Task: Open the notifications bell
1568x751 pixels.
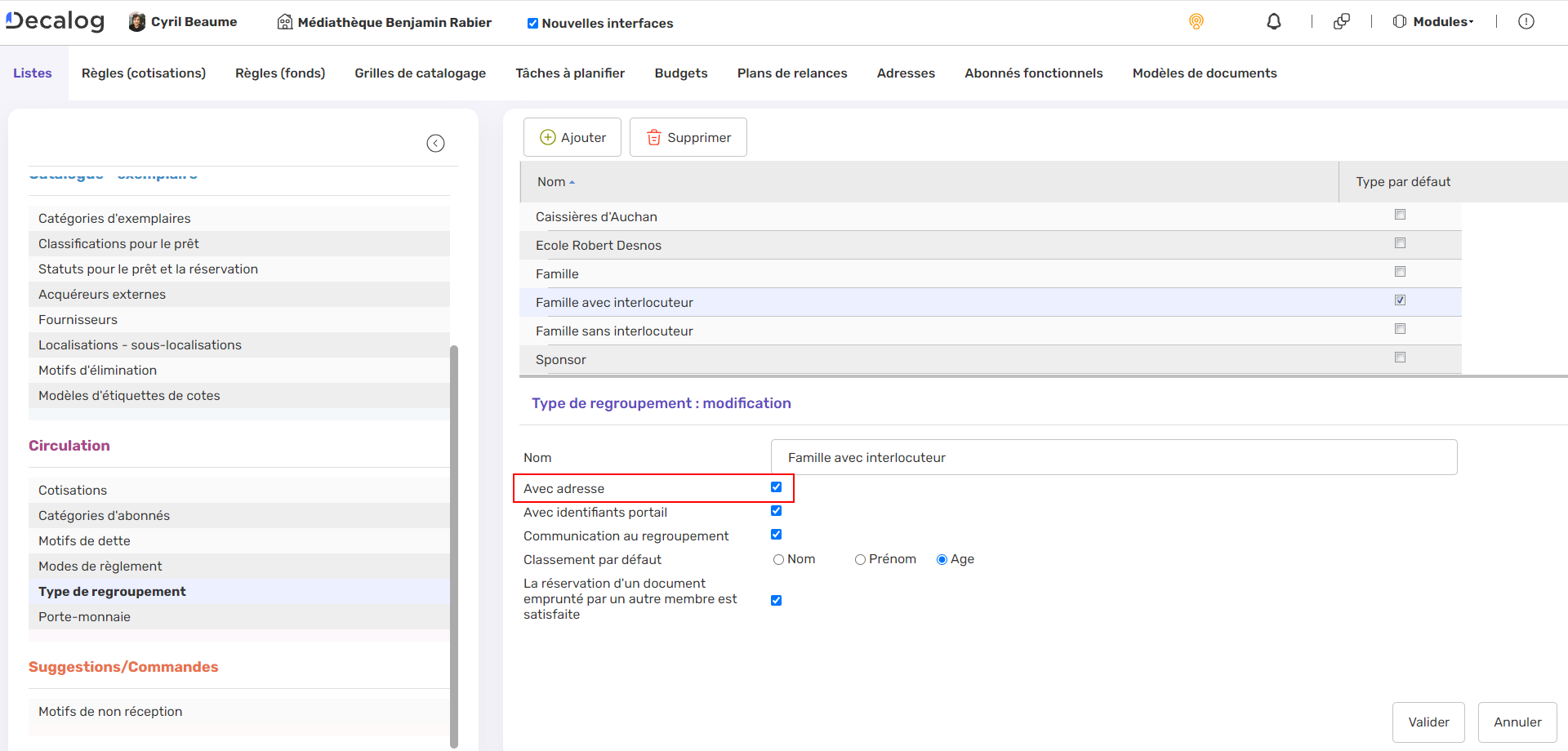Action: click(x=1273, y=22)
